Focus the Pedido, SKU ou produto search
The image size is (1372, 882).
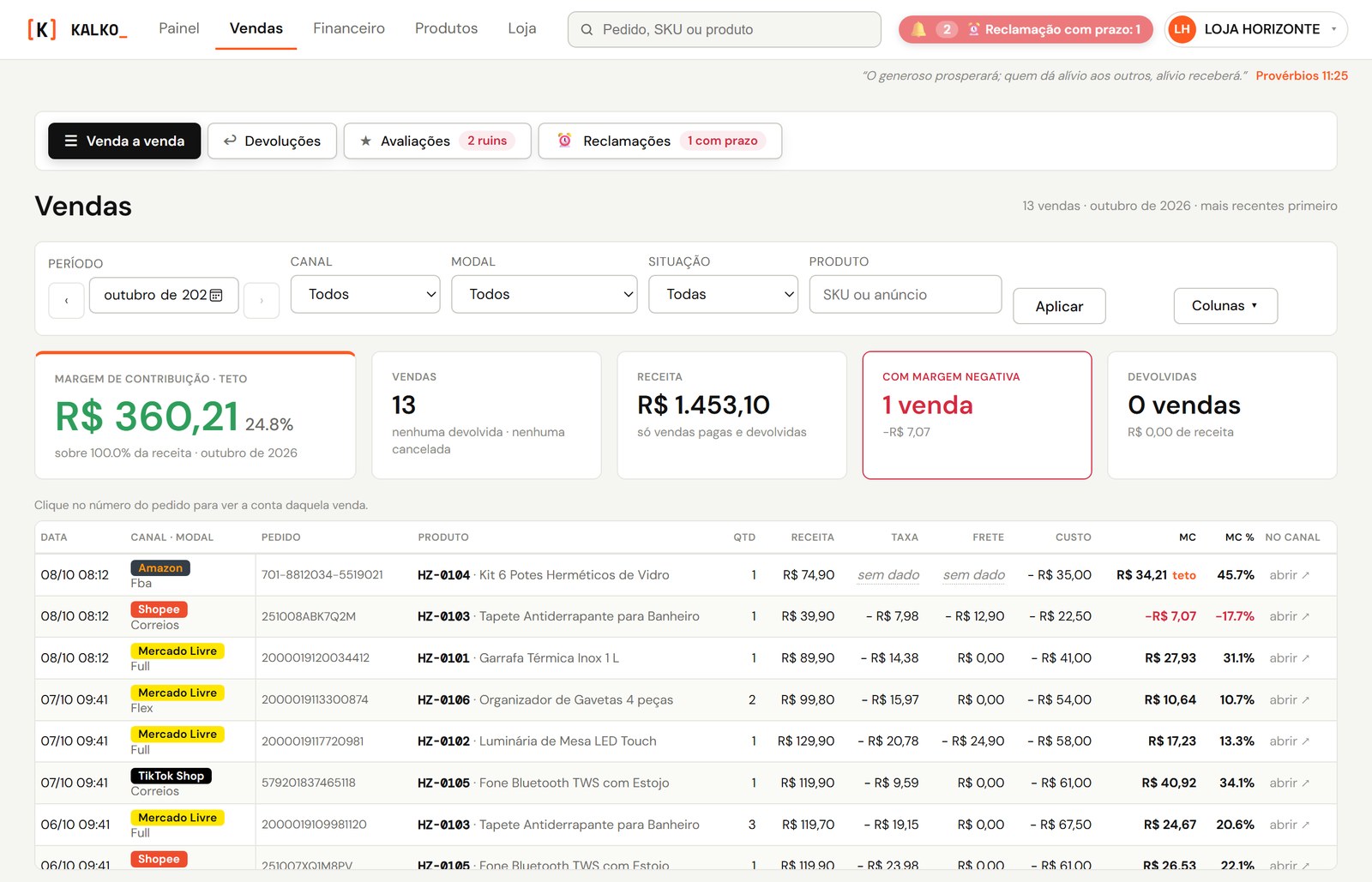tap(725, 29)
